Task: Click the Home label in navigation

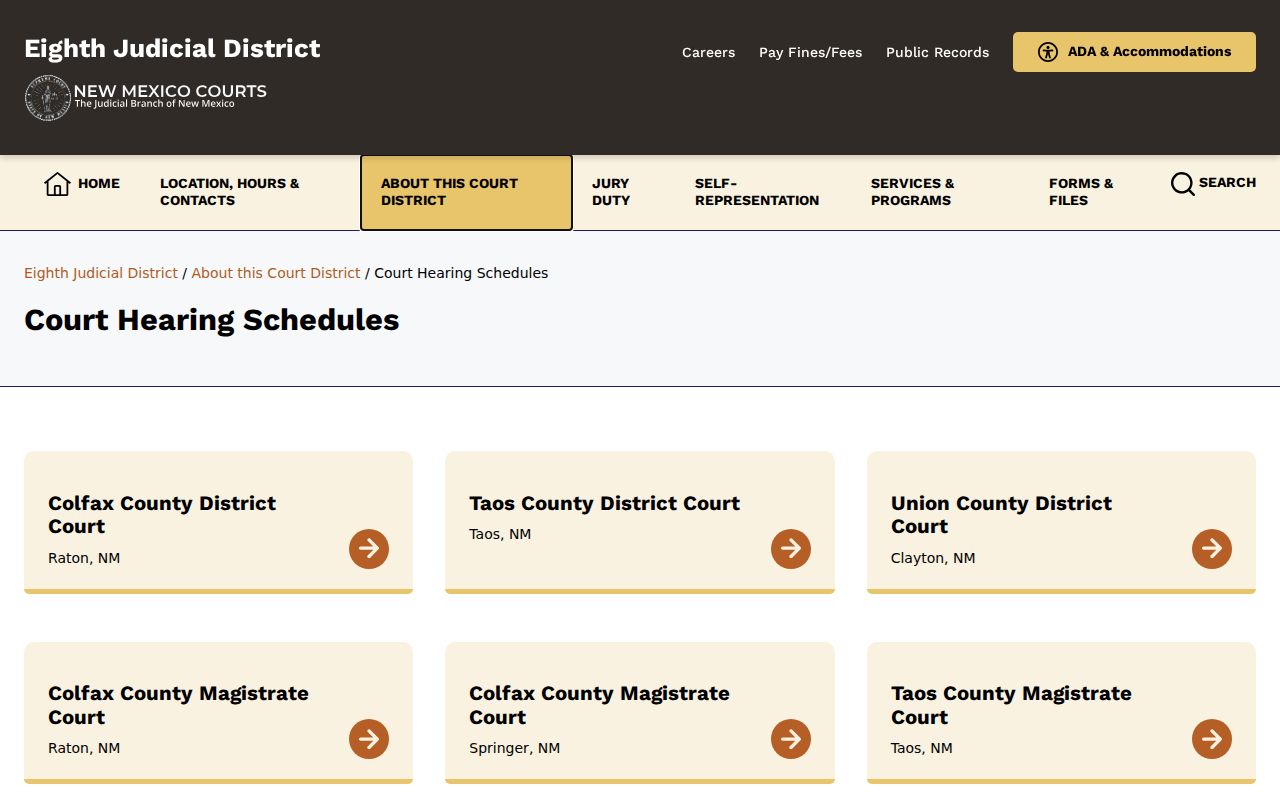Action: point(99,184)
